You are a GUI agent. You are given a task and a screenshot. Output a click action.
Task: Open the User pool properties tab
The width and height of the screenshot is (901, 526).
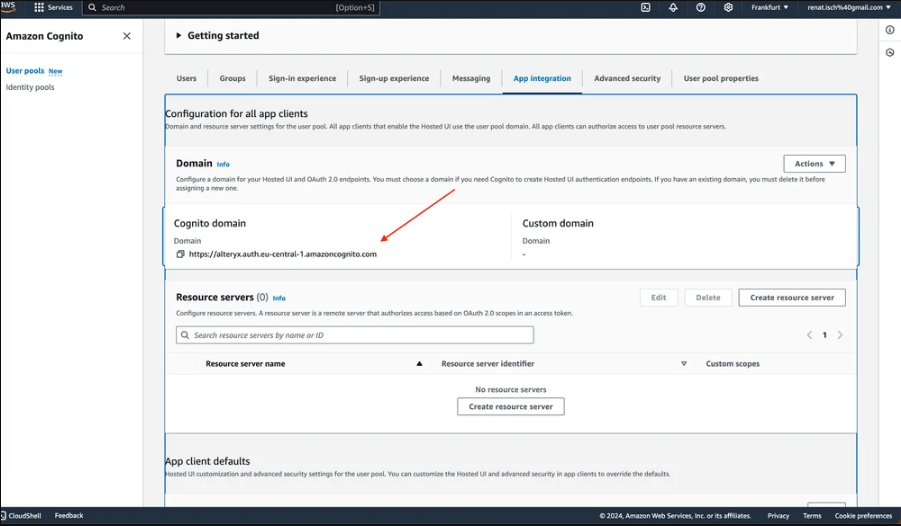[x=721, y=78]
